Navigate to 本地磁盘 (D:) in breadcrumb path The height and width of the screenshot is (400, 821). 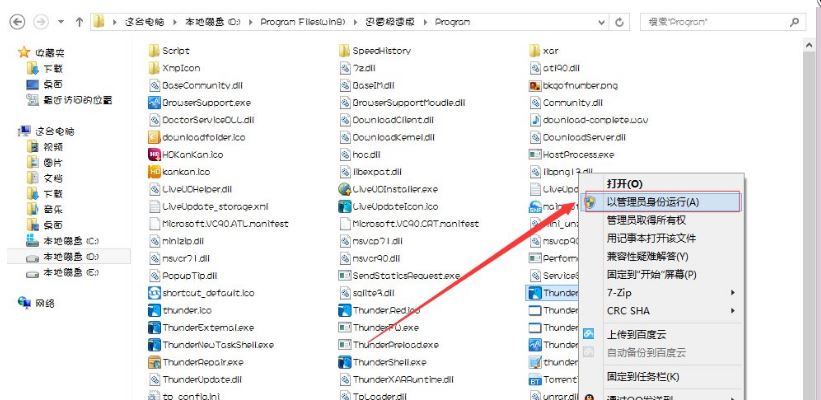pyautogui.click(x=213, y=22)
